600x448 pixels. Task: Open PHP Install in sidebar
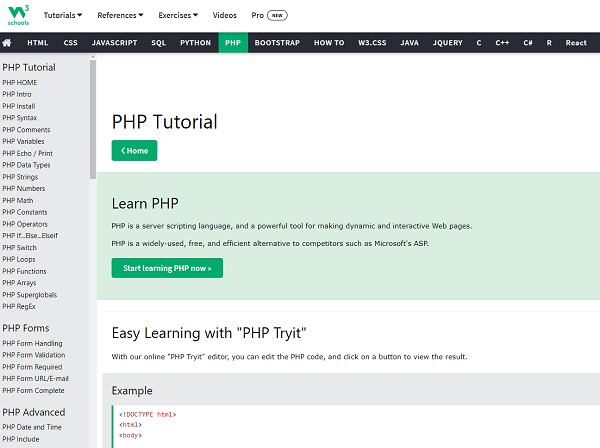pos(19,106)
